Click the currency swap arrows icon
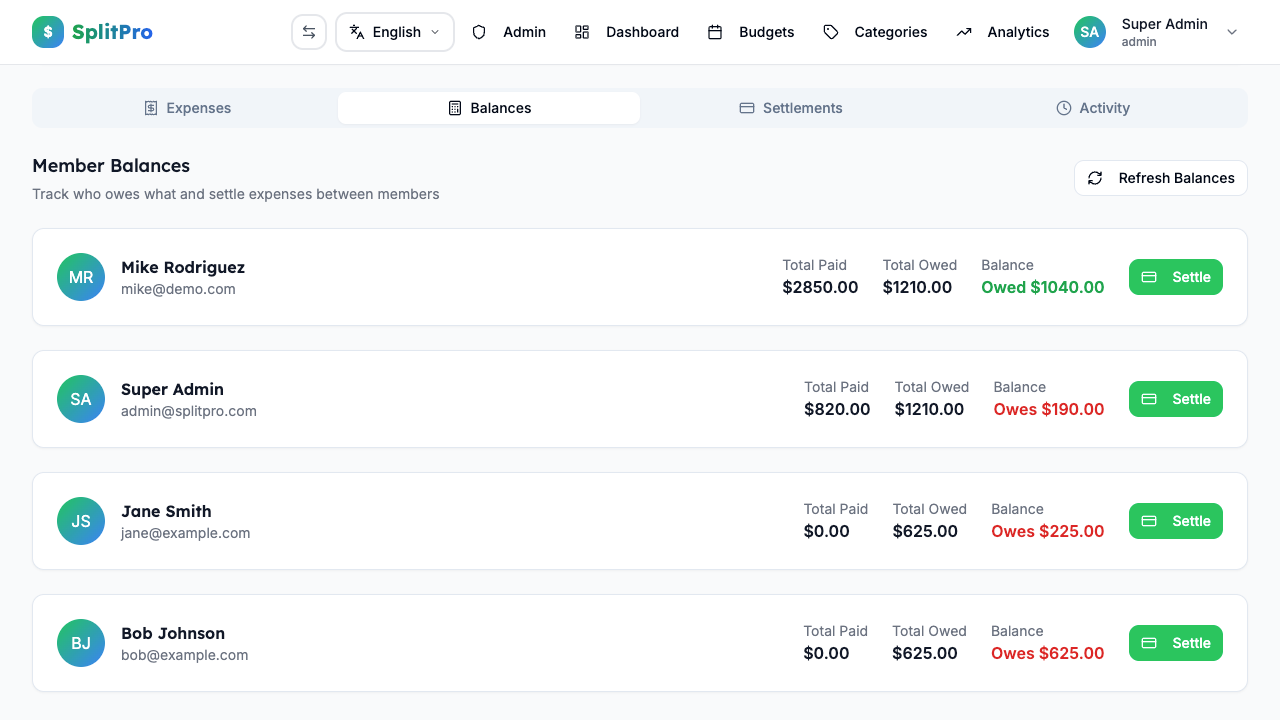The width and height of the screenshot is (1280, 720). click(309, 31)
